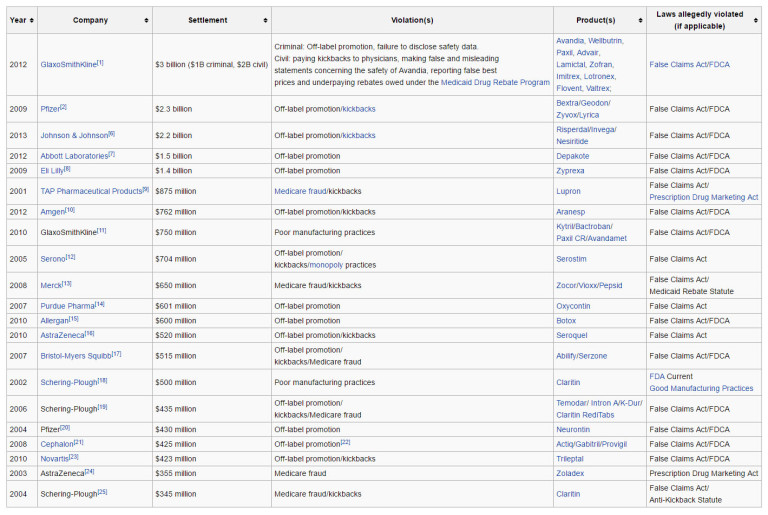This screenshot has width=768, height=515.
Task: Open the Neurontin product link
Action: tap(573, 429)
